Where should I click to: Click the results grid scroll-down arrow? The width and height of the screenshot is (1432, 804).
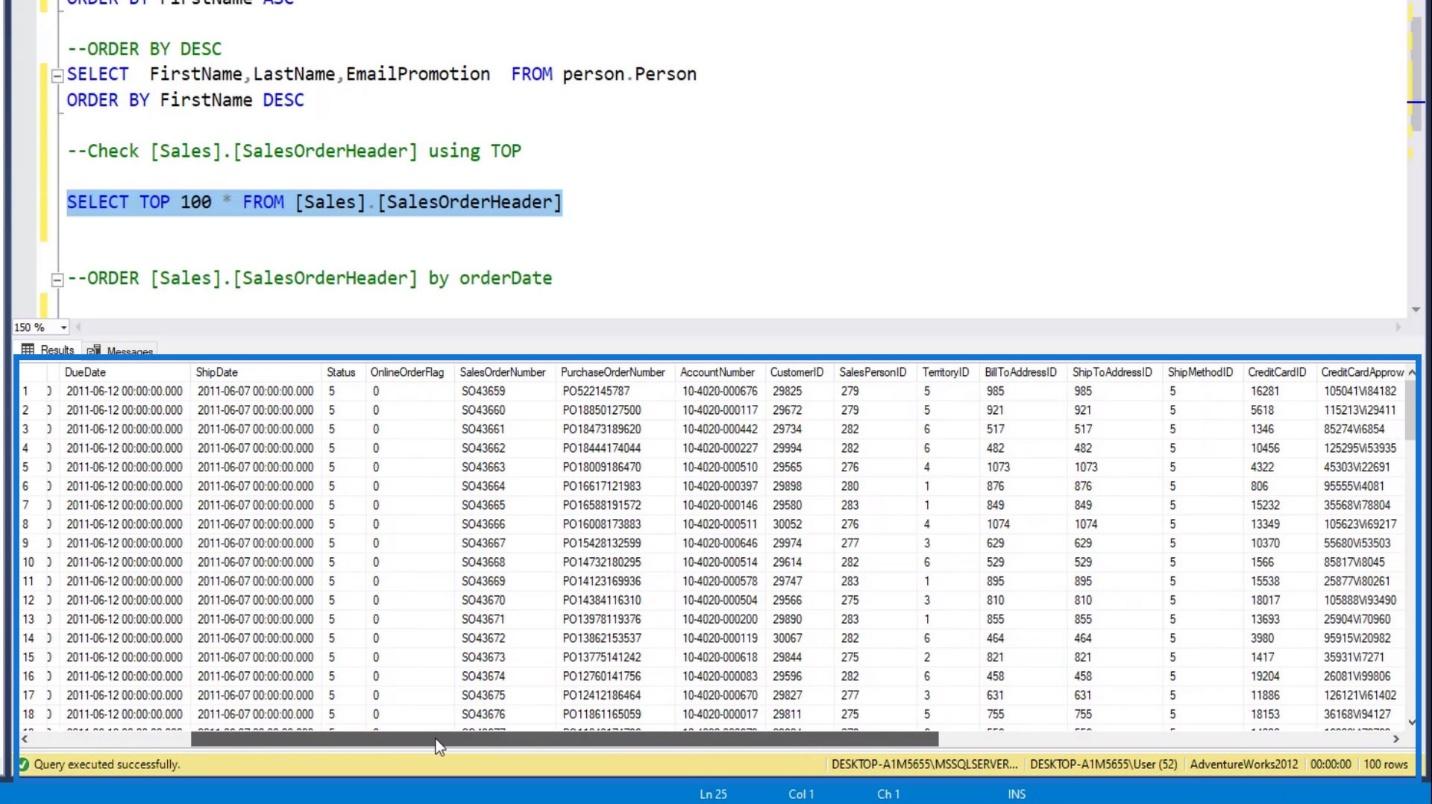(x=1410, y=722)
